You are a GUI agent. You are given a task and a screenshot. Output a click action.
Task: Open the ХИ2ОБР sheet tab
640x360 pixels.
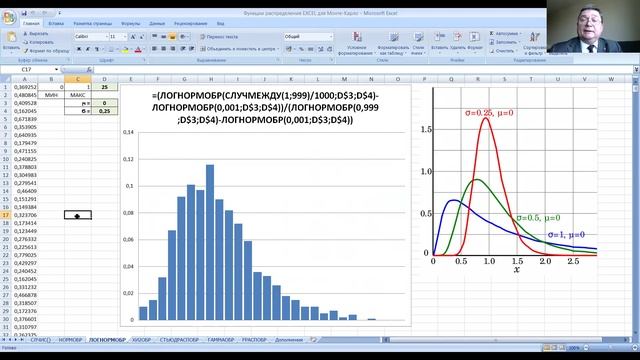point(142,340)
